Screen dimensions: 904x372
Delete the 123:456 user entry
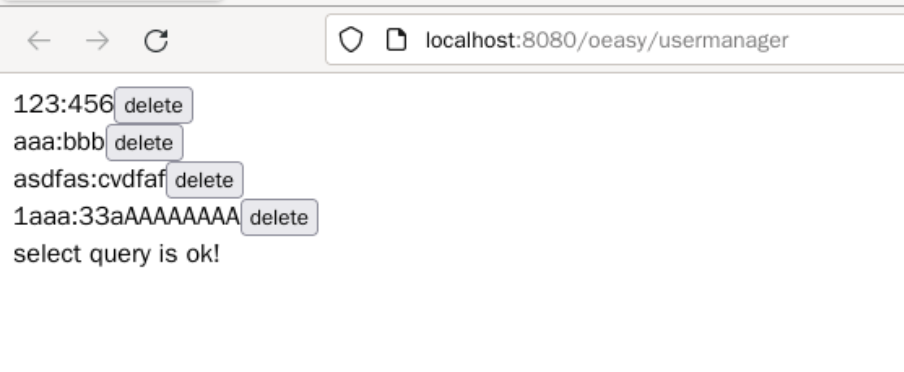153,106
